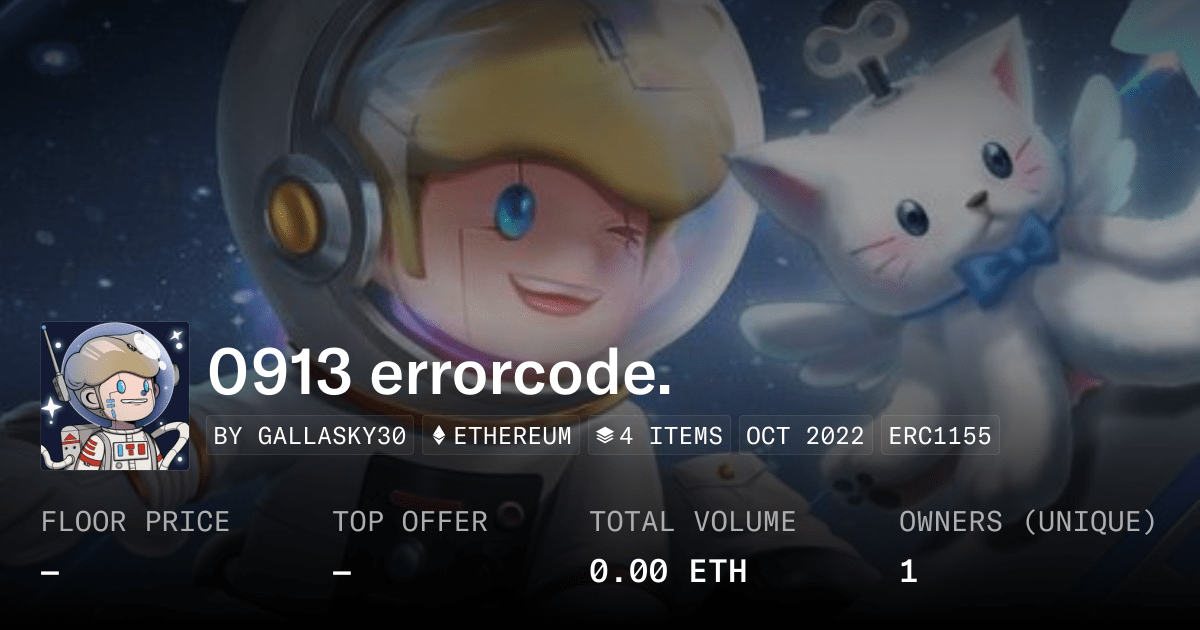This screenshot has width=1200, height=630.
Task: Select the 0.00 ETH volume value
Action: coord(668,572)
